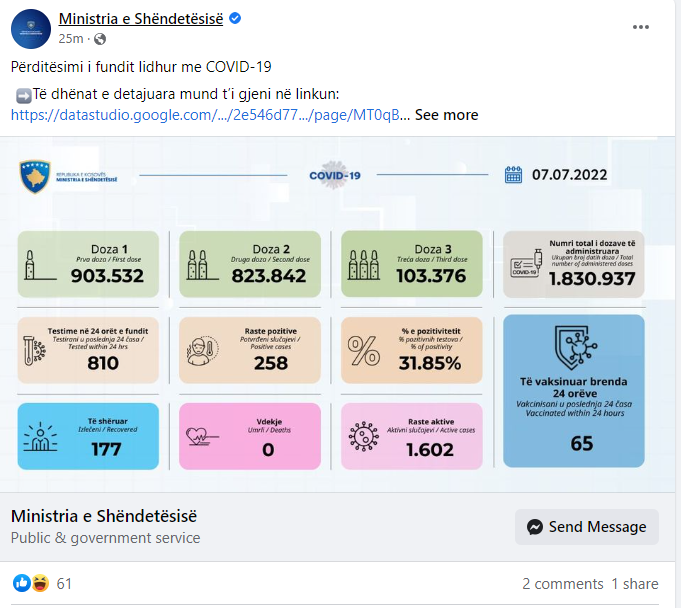Click the public globe audience icon
The height and width of the screenshot is (608, 681).
tap(100, 39)
